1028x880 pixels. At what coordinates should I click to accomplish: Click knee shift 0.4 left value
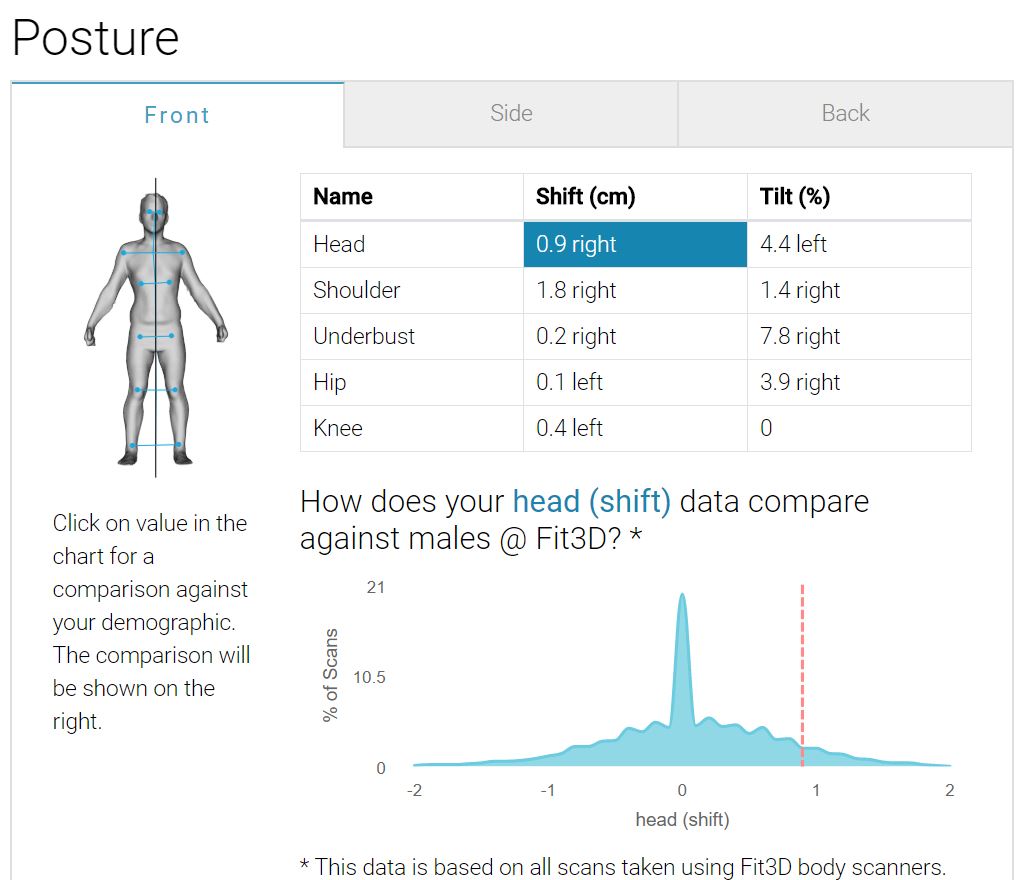634,428
